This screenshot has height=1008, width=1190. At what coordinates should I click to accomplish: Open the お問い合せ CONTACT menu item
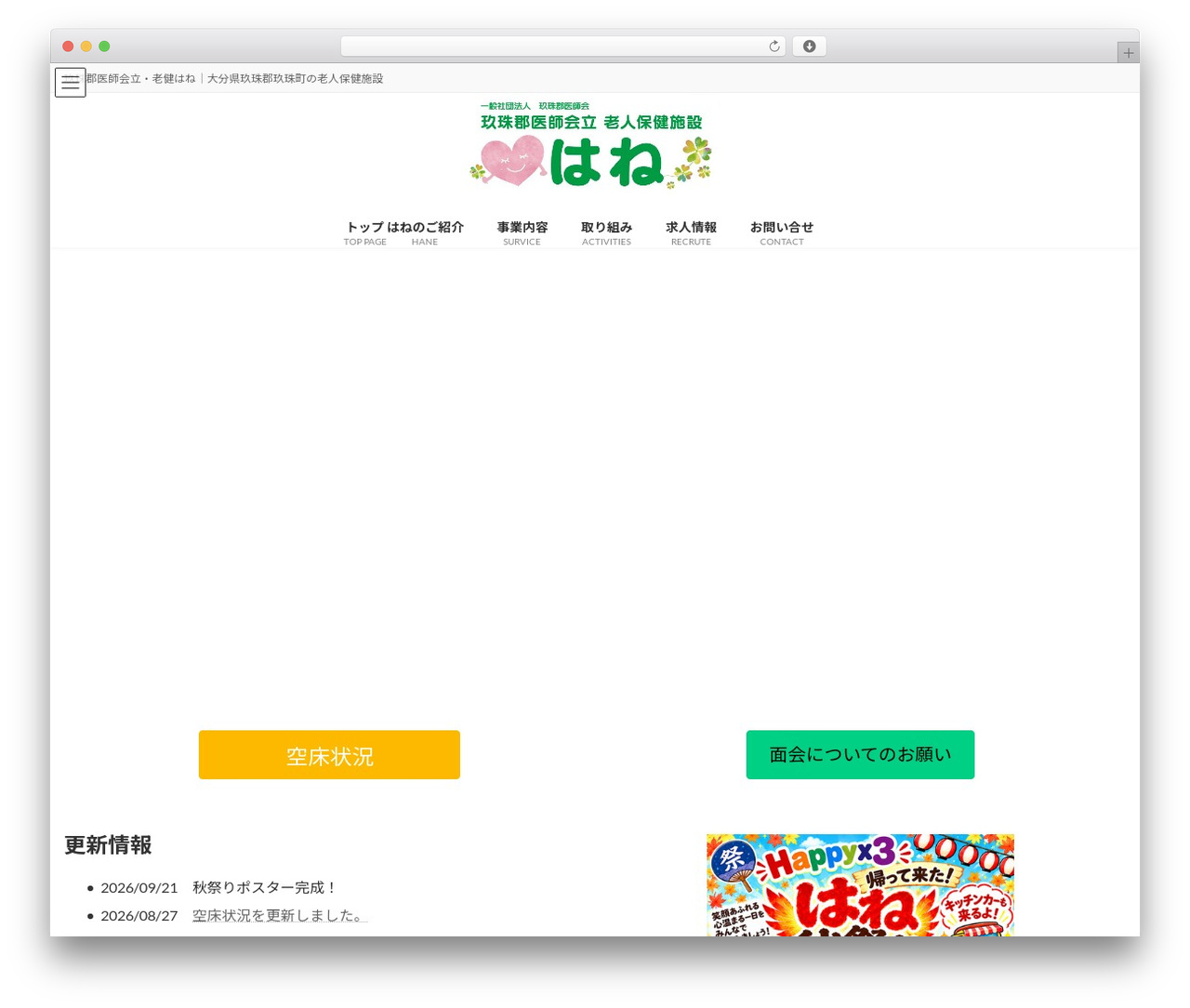(782, 233)
